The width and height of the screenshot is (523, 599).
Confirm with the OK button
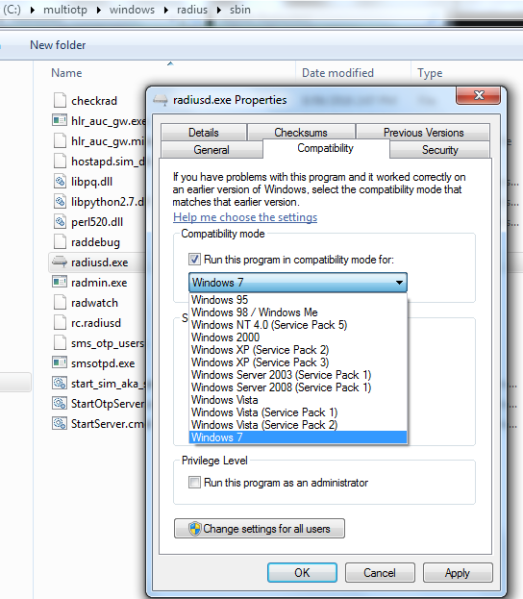pos(302,573)
